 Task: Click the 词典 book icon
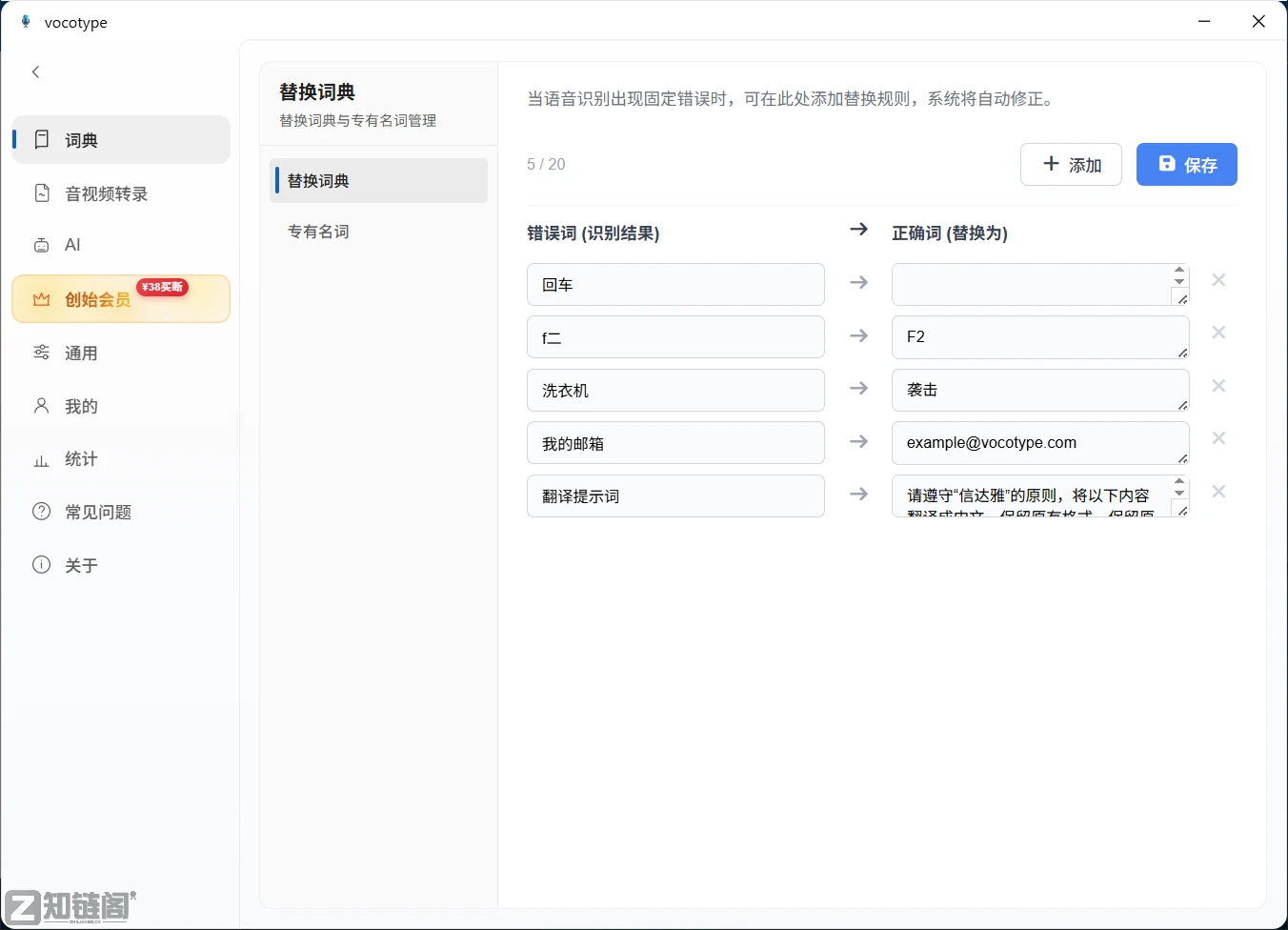coord(42,140)
